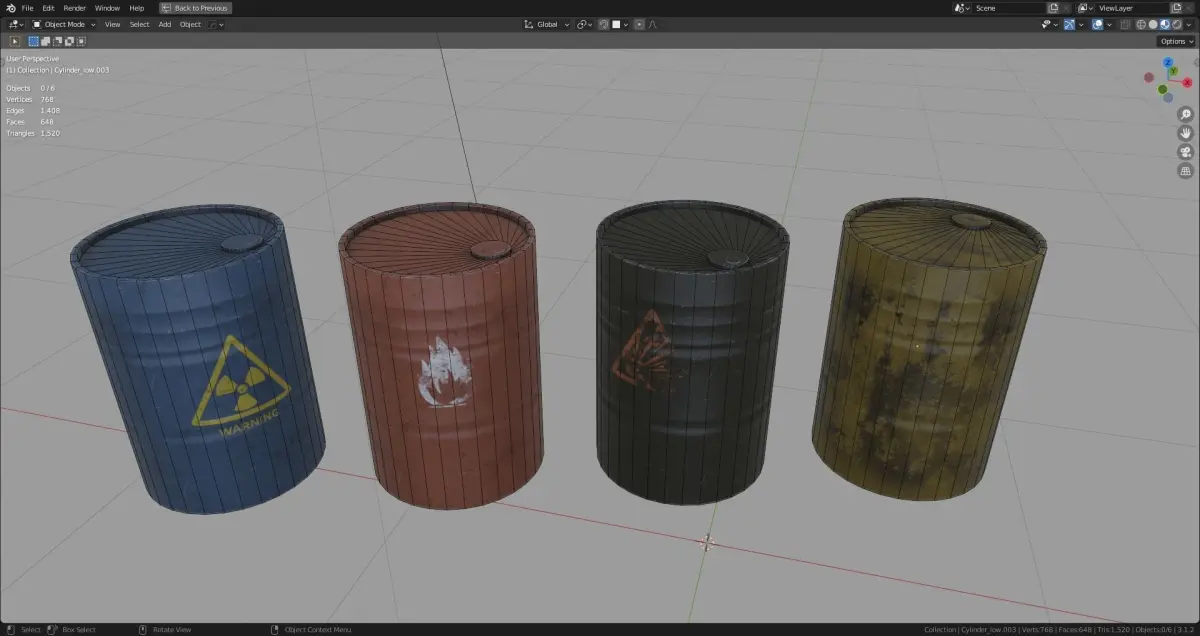Toggle Show Overlays button
The height and width of the screenshot is (636, 1200).
click(1098, 24)
